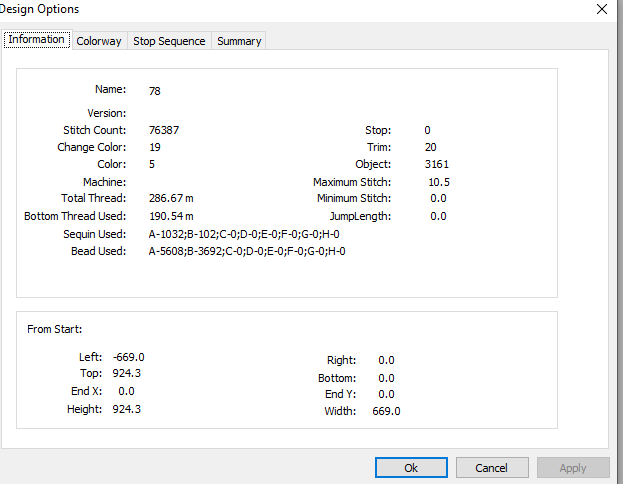Click the Color value 5
This screenshot has height=484, width=623.
pos(152,164)
